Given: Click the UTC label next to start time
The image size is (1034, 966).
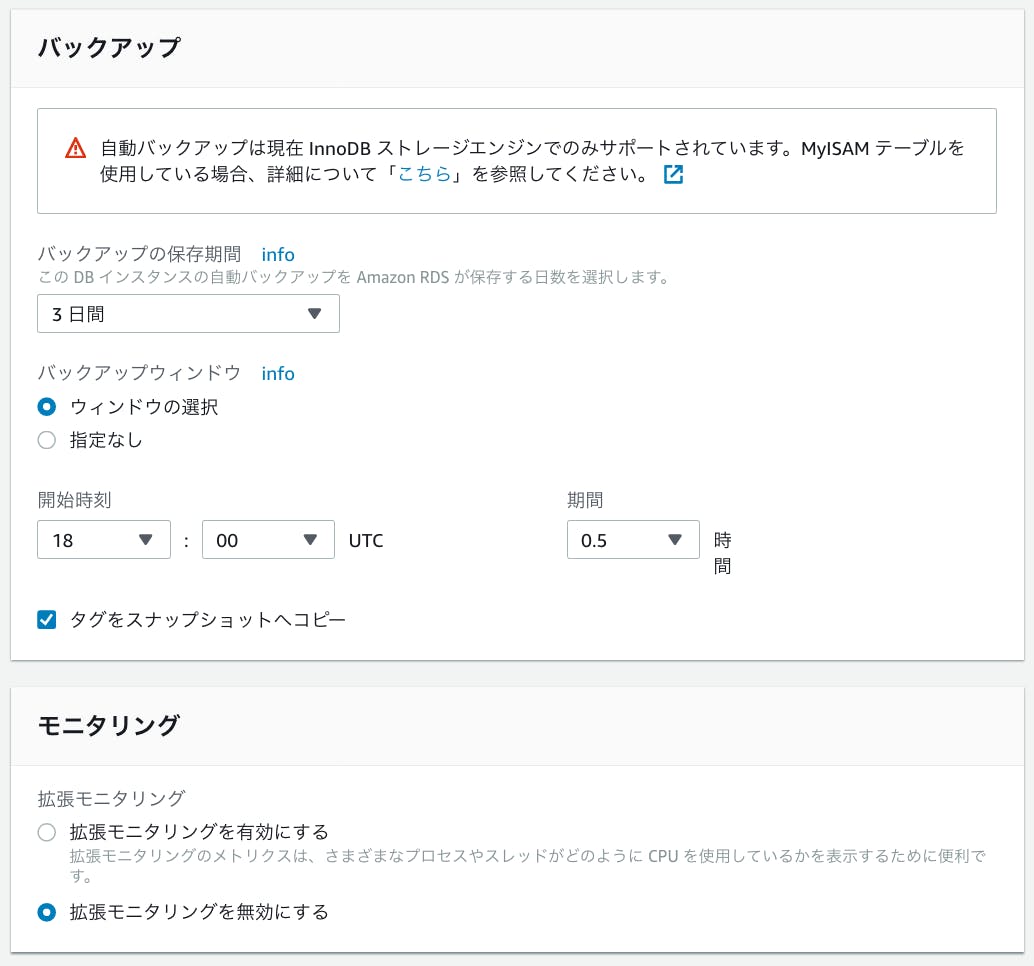Looking at the screenshot, I should pos(366,541).
